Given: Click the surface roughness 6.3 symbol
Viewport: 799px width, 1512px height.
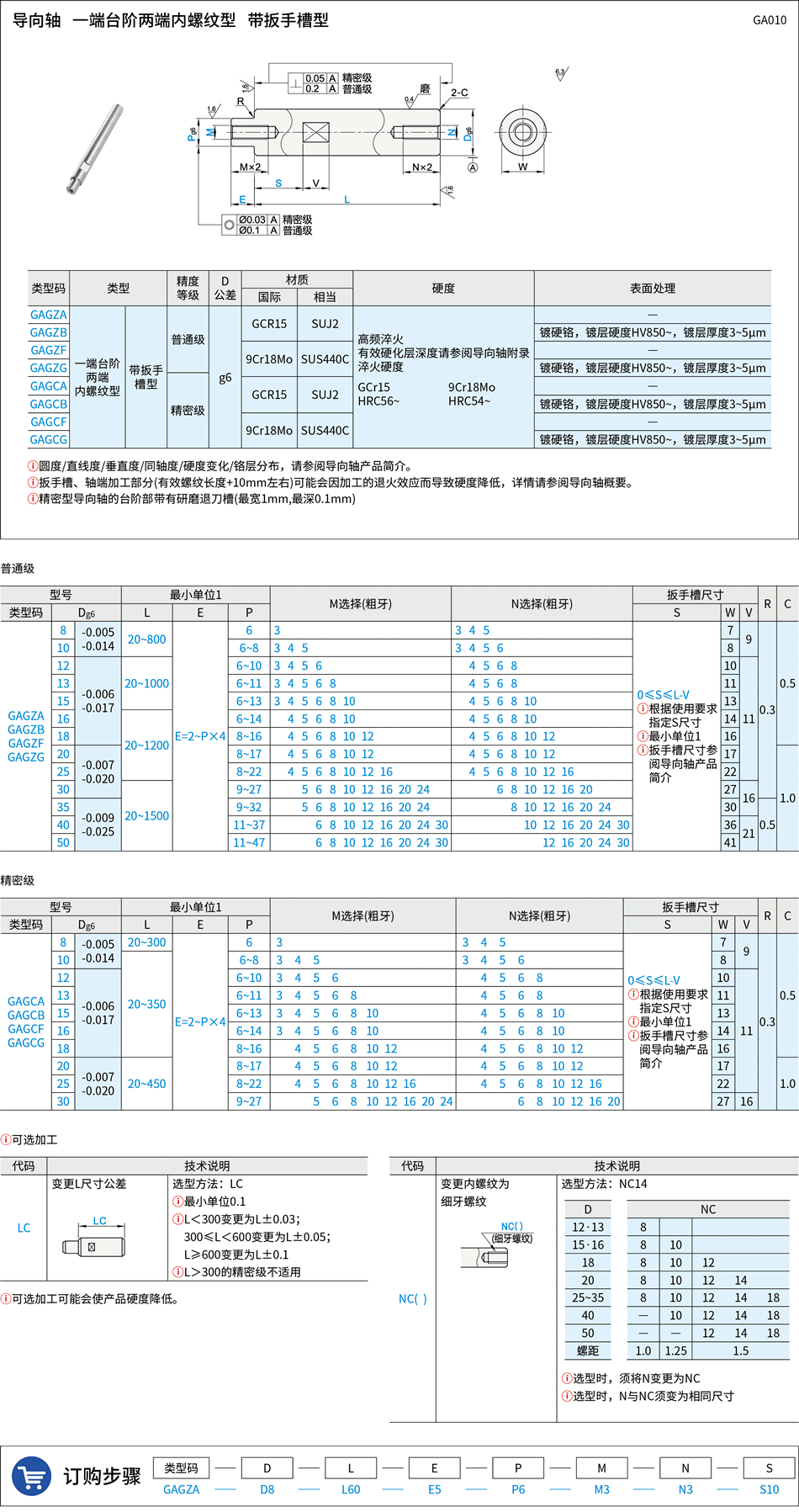Looking at the screenshot, I should pos(561,74).
